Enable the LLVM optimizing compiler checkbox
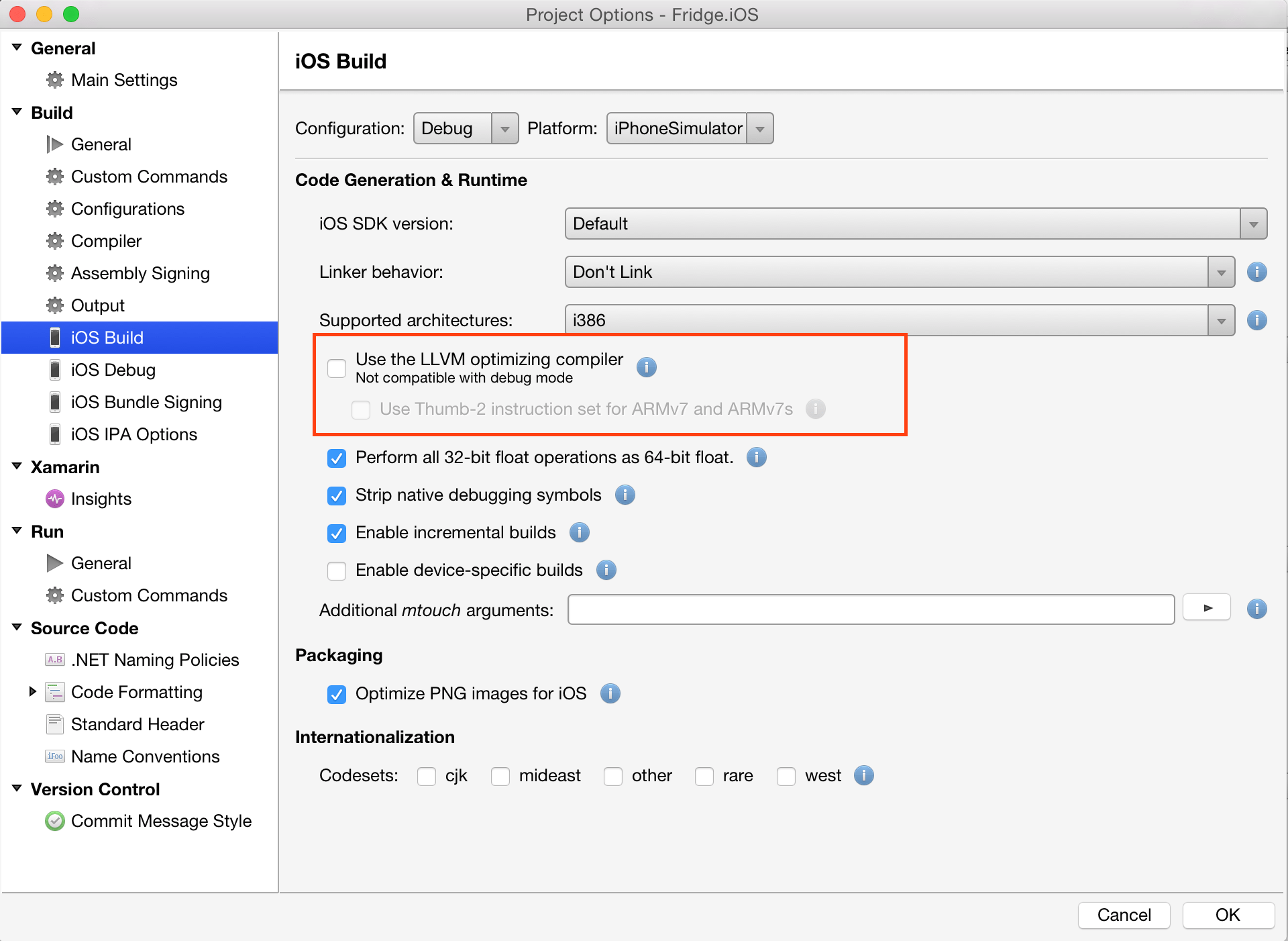 click(337, 368)
